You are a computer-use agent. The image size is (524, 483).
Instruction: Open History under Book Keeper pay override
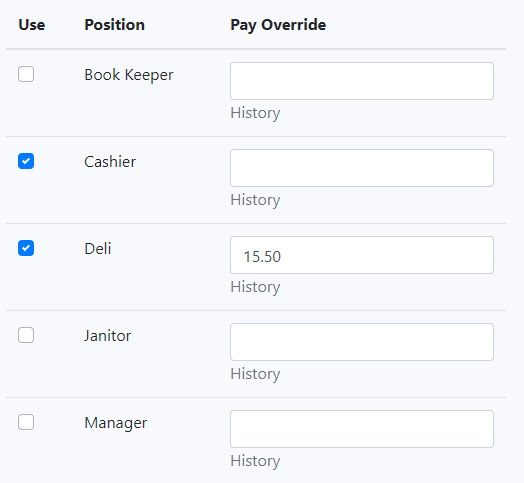[255, 113]
